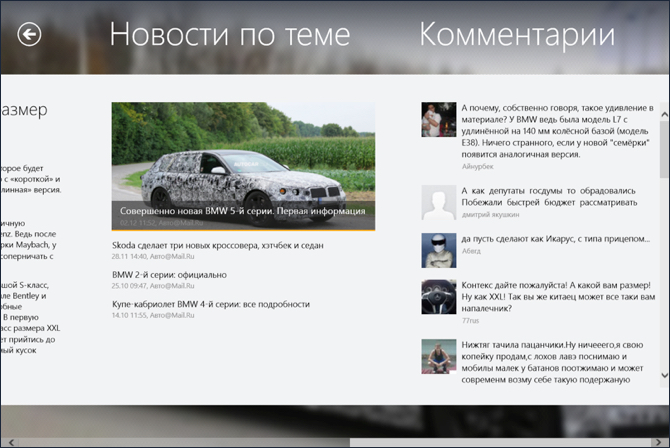Click helmet avatar of commenter Абегд
This screenshot has width=670, height=448.
click(439, 251)
